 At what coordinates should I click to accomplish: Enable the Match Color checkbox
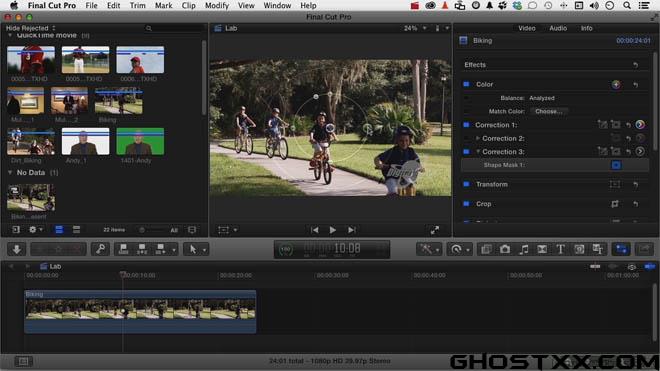[466, 112]
